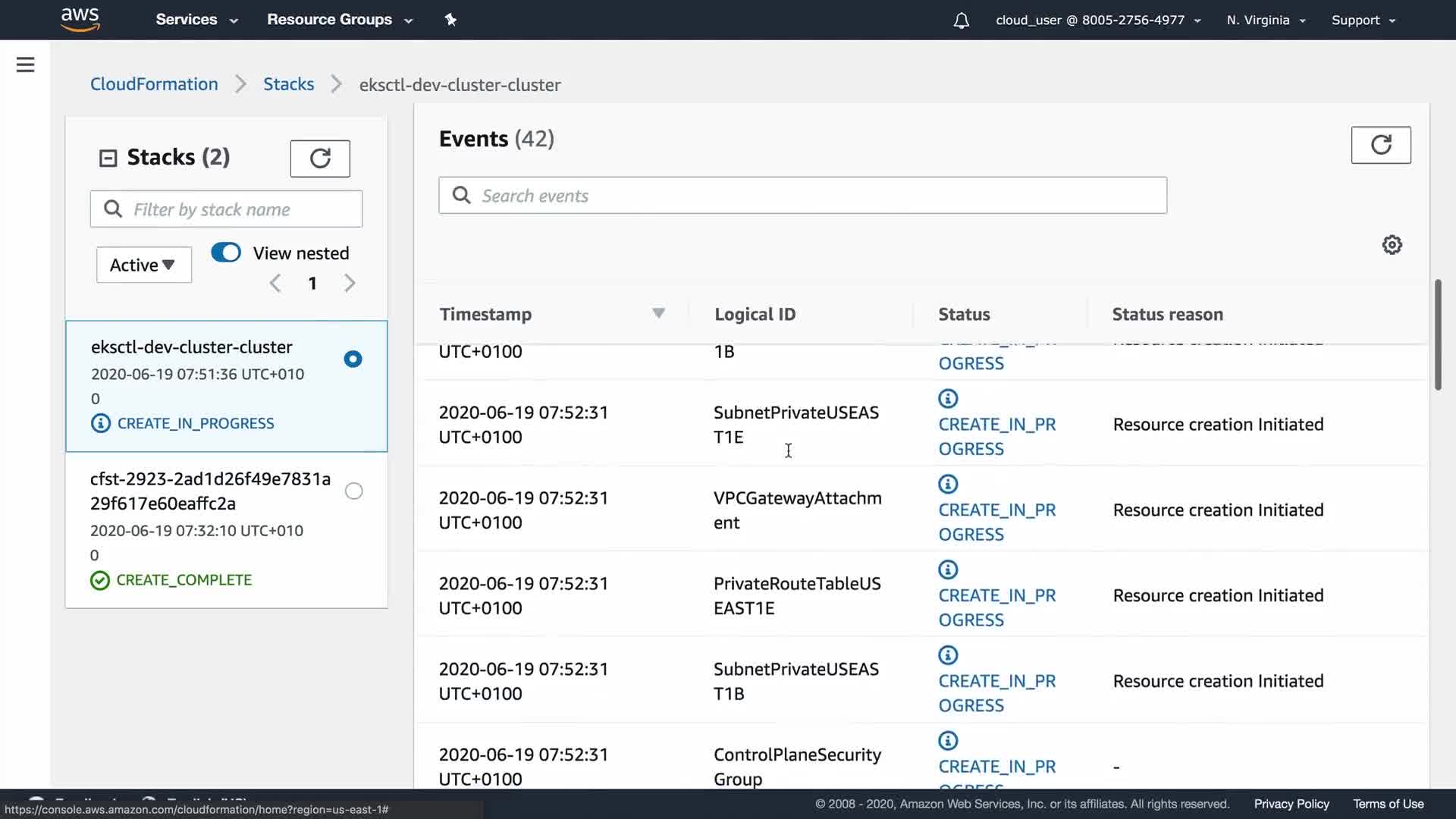1456x819 pixels.
Task: Click info icon for VPCGatewayAttachment status
Action: coord(948,484)
